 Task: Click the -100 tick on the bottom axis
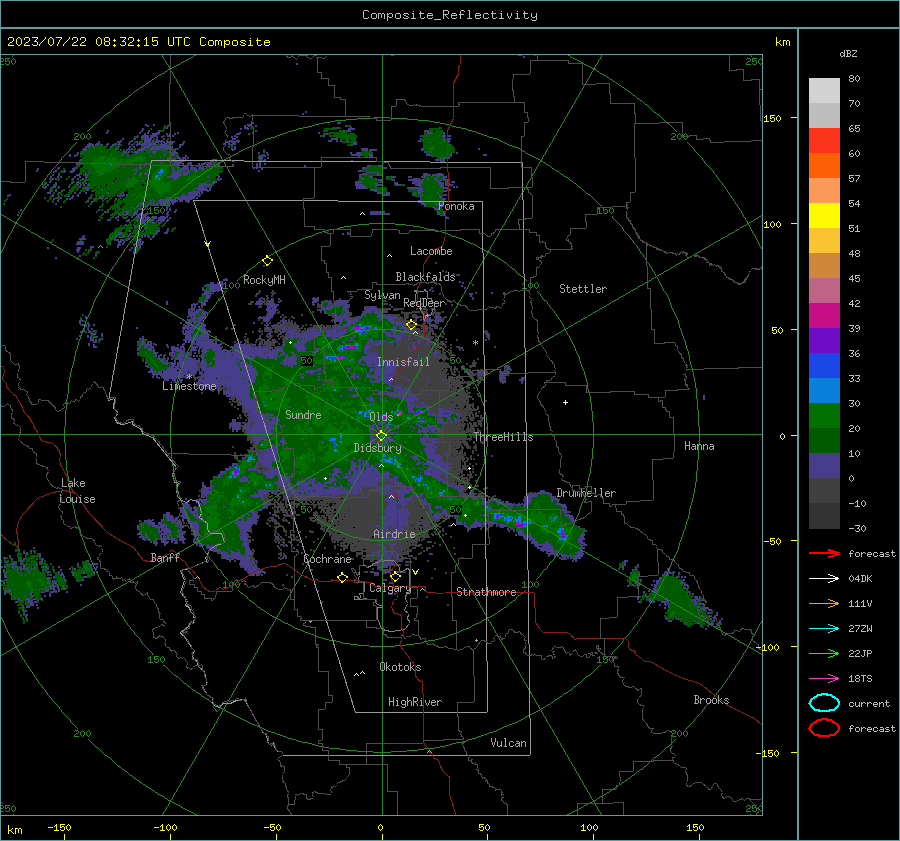[165, 828]
